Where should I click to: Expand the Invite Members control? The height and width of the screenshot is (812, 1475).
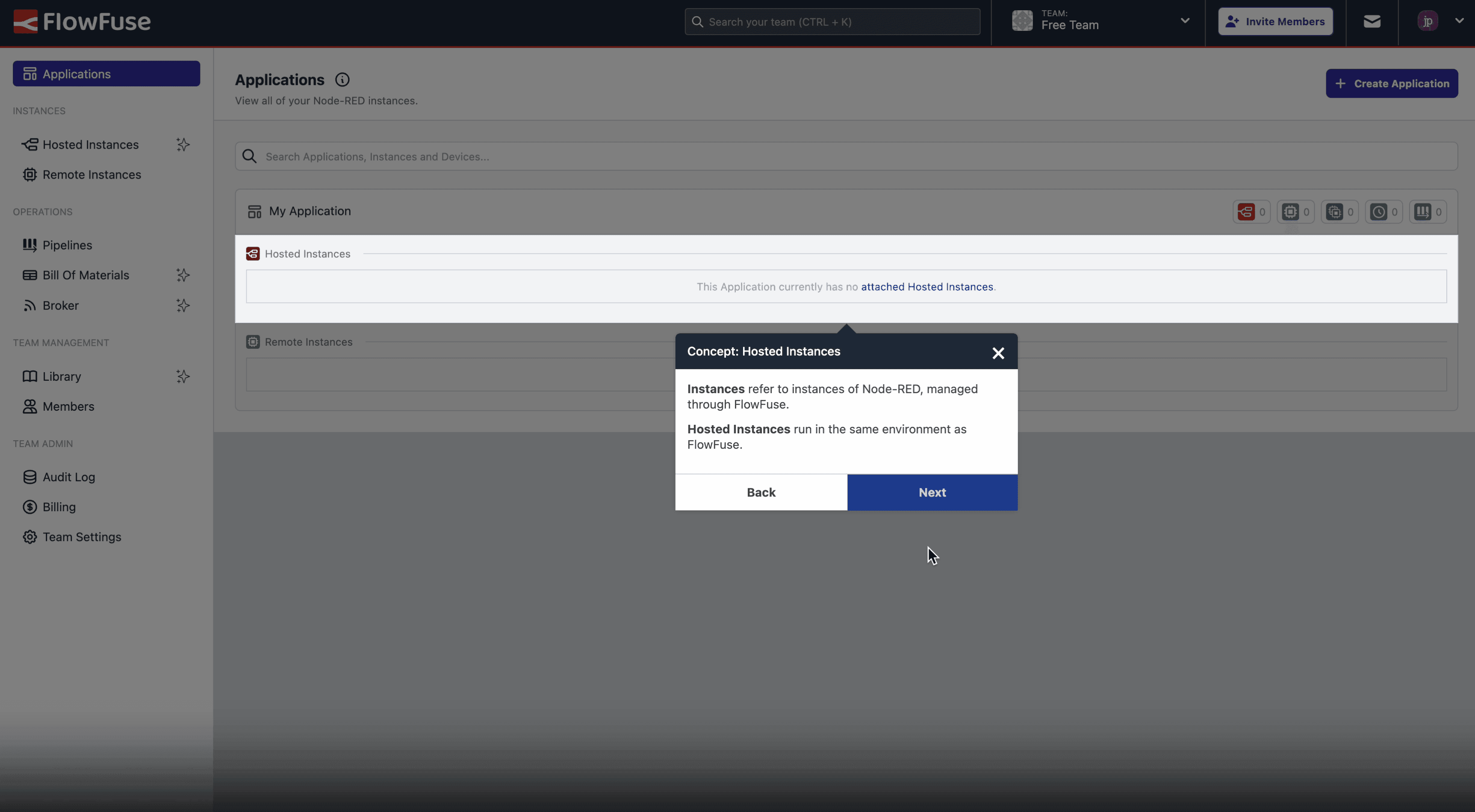(x=1275, y=21)
